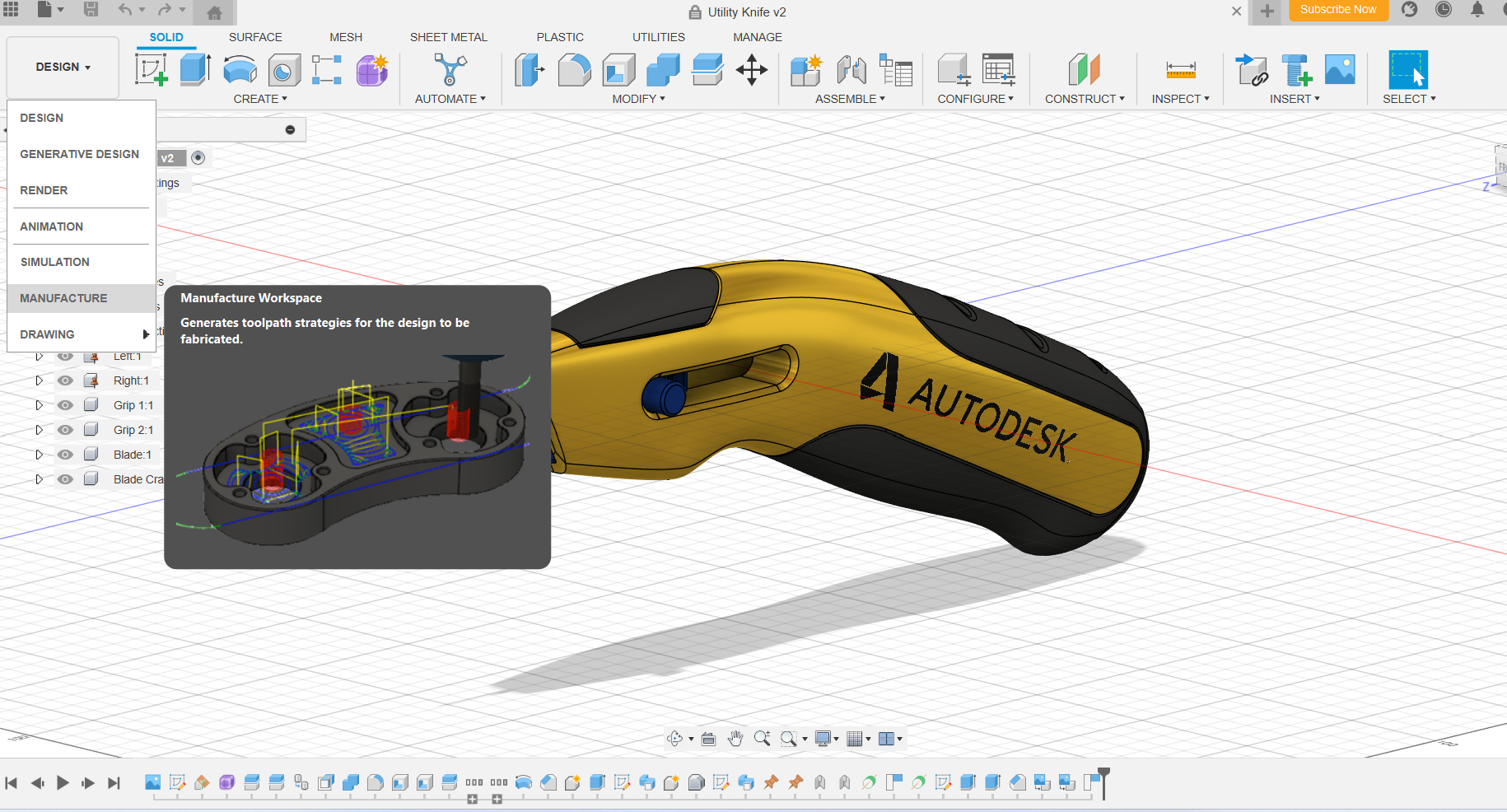The height and width of the screenshot is (812, 1507).
Task: Click the Automate fork icon
Action: pyautogui.click(x=450, y=70)
